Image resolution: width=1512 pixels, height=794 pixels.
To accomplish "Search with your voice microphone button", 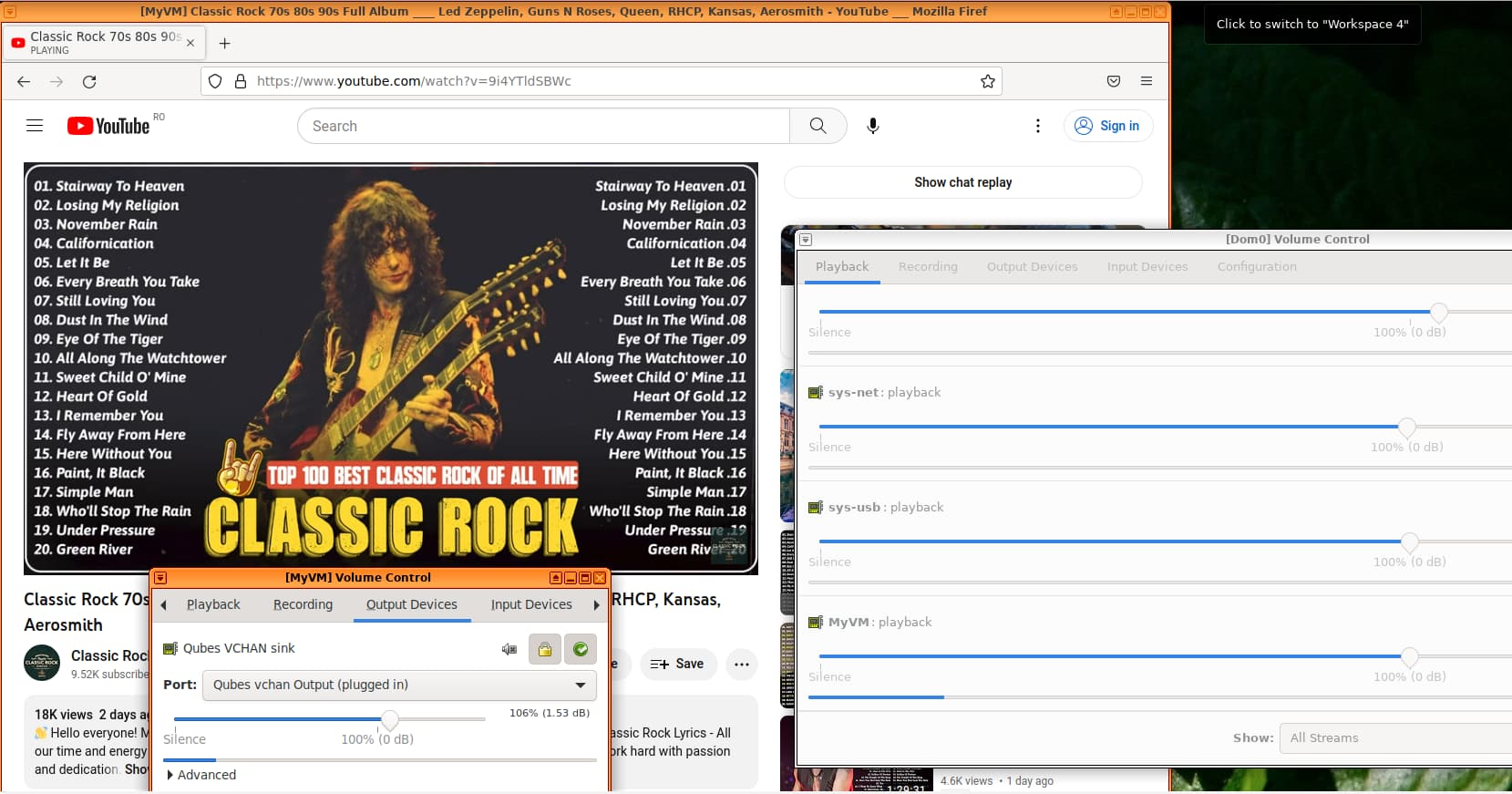I will tap(873, 126).
